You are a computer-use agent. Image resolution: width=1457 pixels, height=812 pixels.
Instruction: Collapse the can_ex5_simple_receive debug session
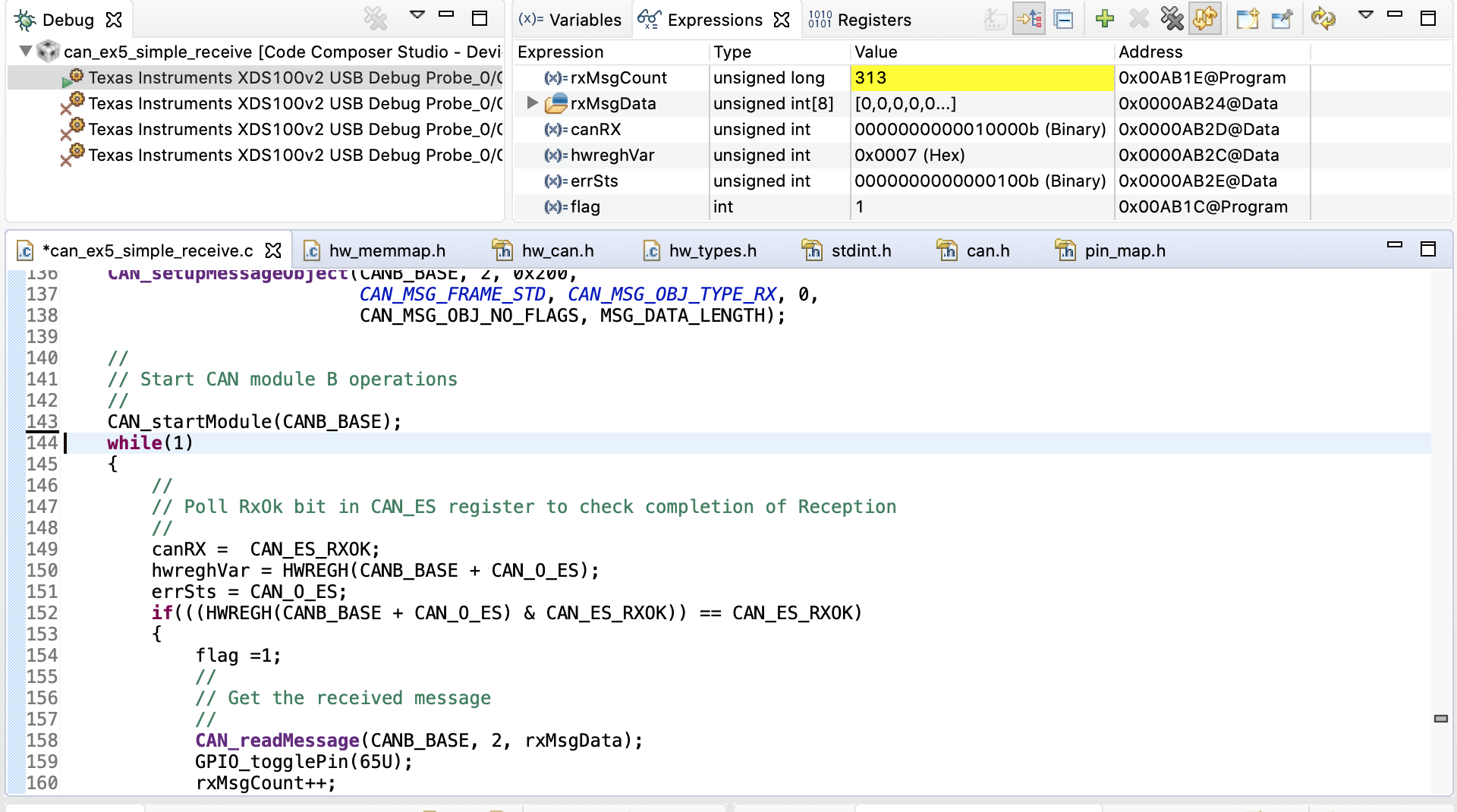click(25, 52)
